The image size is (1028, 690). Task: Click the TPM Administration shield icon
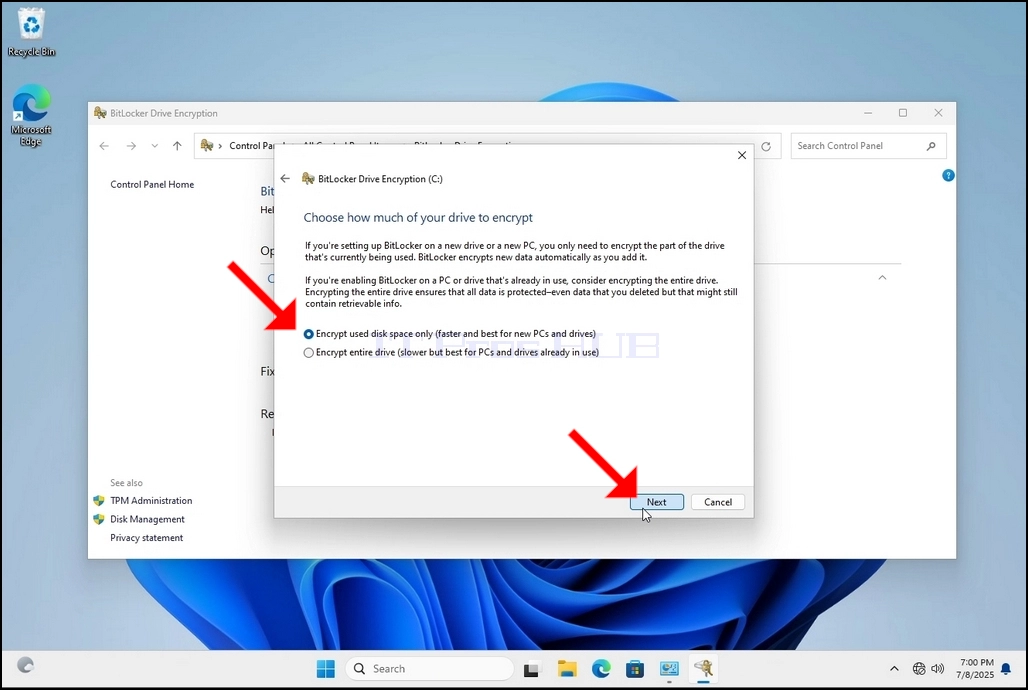pyautogui.click(x=99, y=500)
